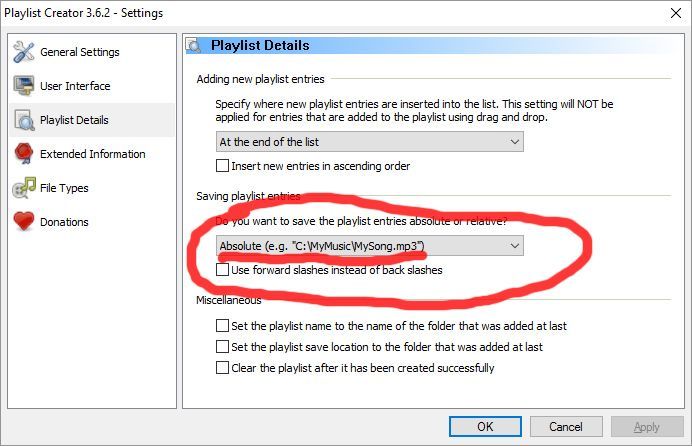Click the User Interface monitor icon
Viewport: 692px width, 446px height.
(x=24, y=86)
